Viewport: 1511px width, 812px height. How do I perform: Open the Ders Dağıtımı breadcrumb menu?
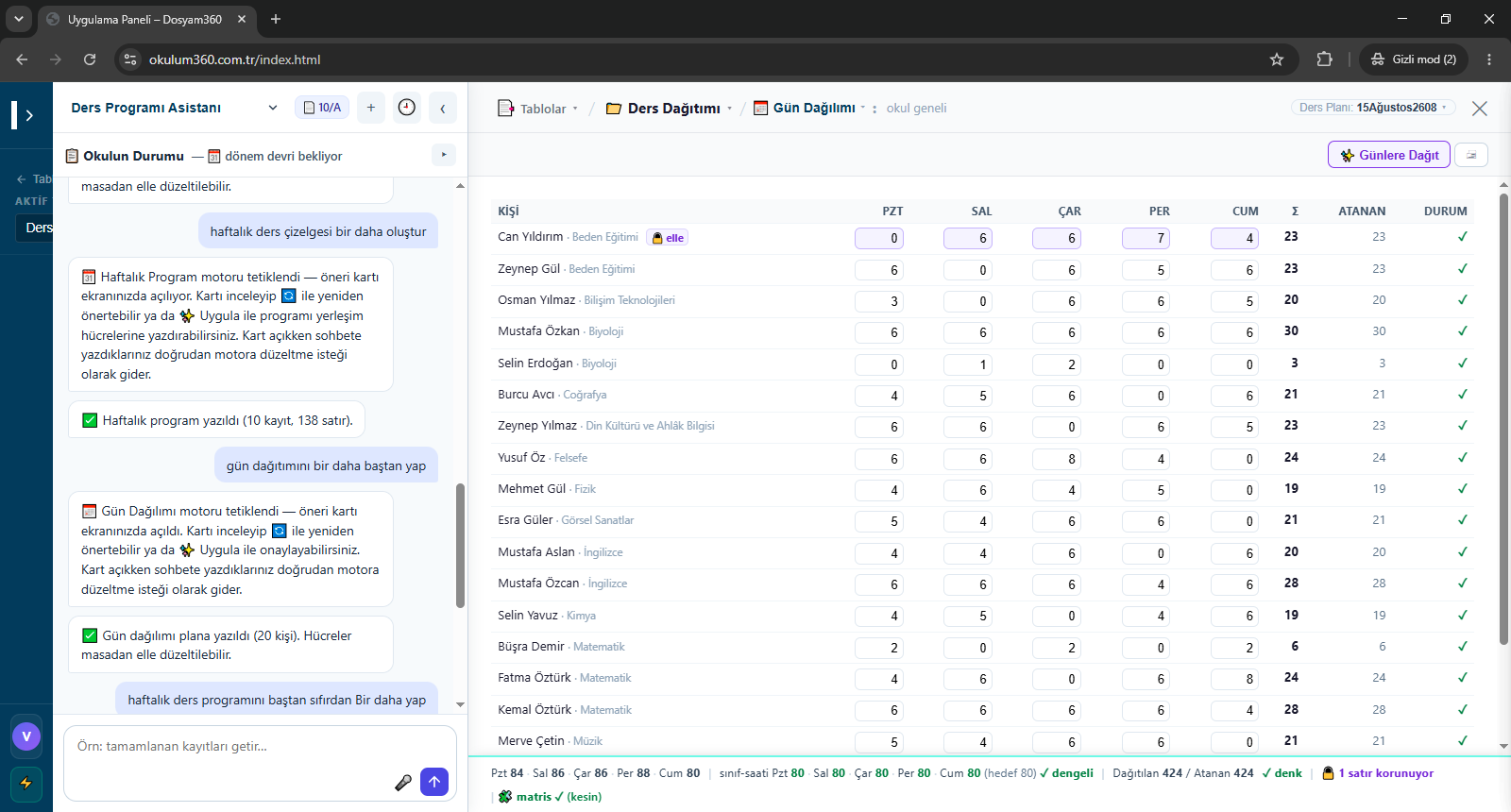669,109
